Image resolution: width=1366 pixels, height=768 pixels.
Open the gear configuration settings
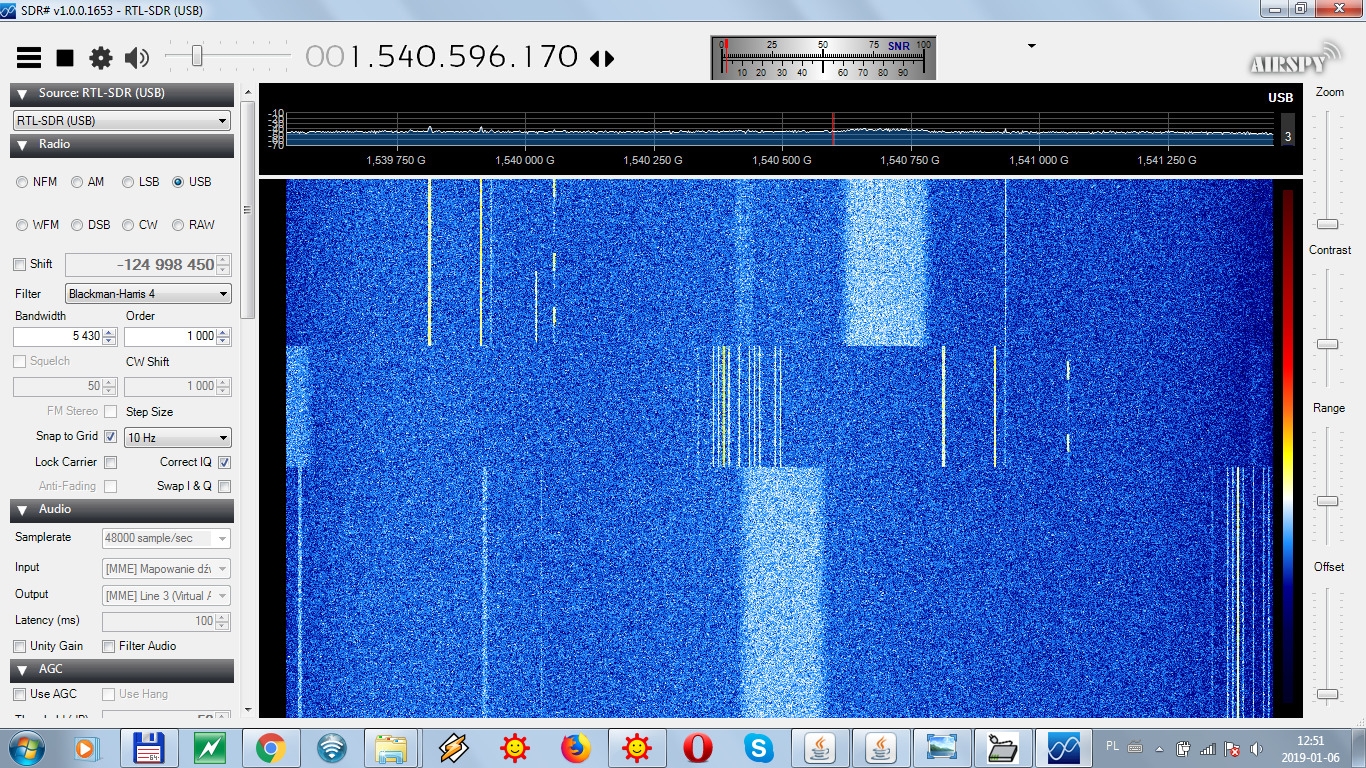pos(101,58)
